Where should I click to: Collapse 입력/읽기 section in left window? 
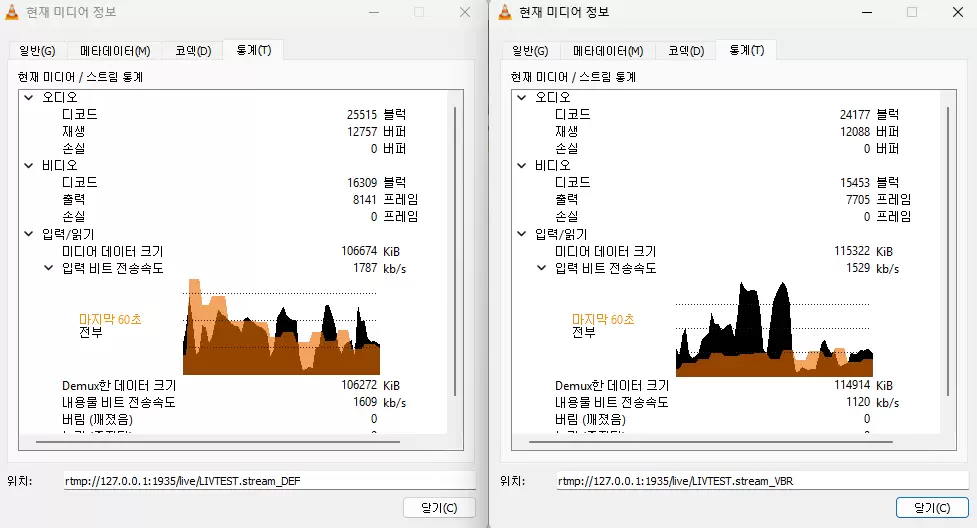coord(29,234)
